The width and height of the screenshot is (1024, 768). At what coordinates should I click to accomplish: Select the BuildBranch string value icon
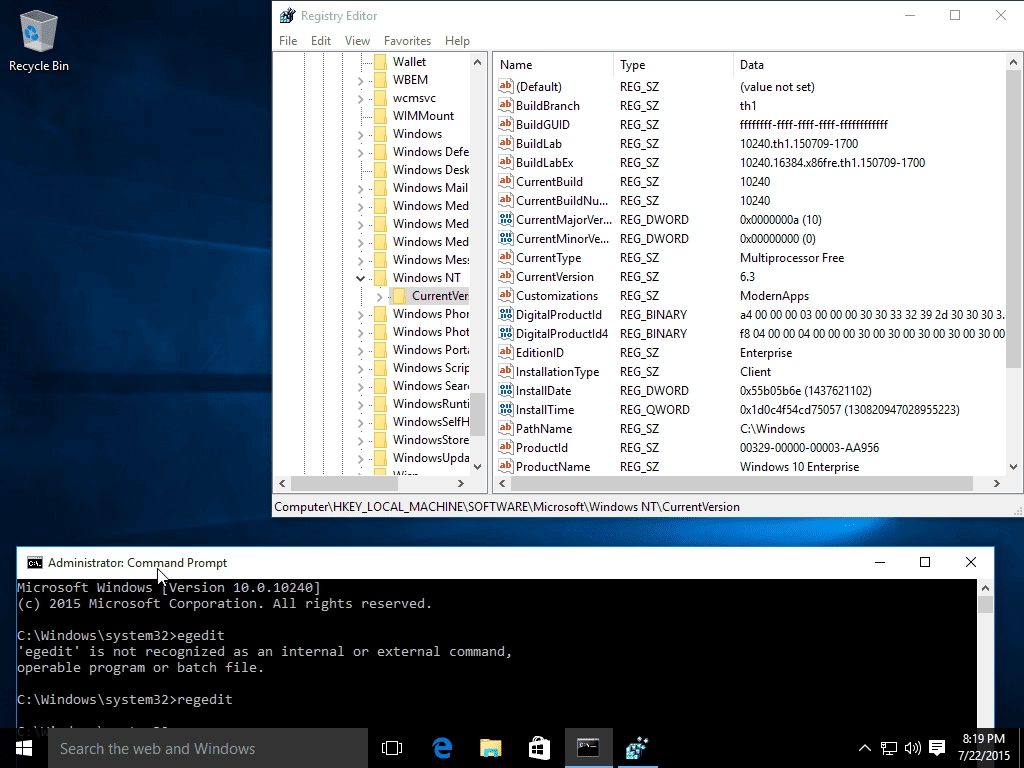505,105
